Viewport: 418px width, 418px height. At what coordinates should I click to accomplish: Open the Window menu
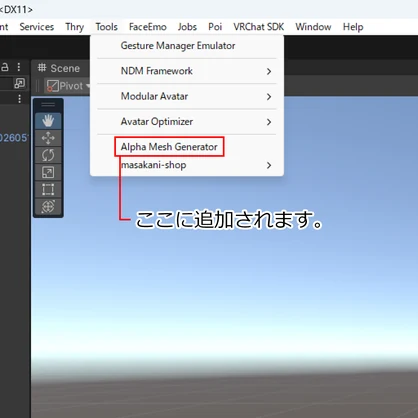tap(313, 27)
